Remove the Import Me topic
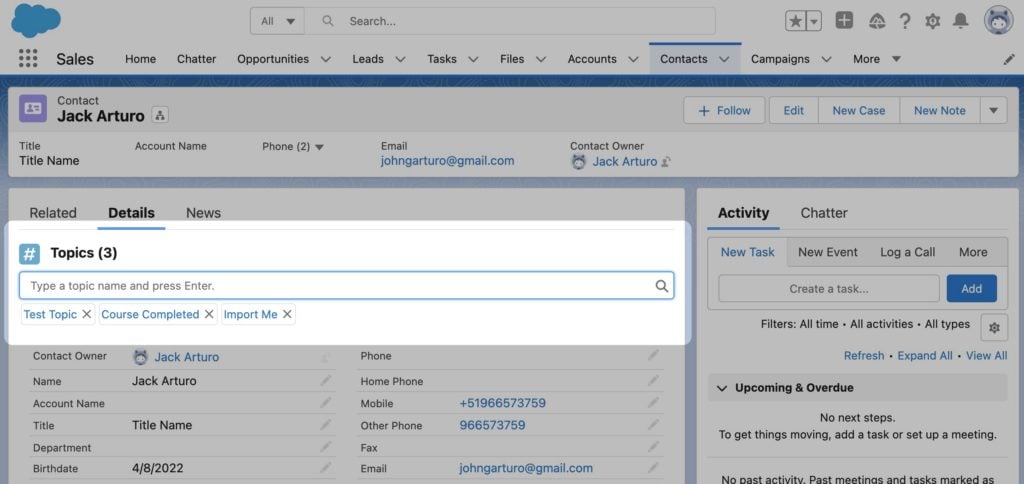Viewport: 1024px width, 484px height. (287, 314)
